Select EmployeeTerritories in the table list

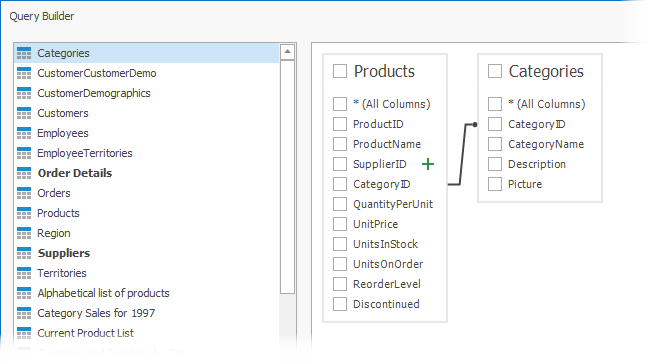tap(147, 153)
